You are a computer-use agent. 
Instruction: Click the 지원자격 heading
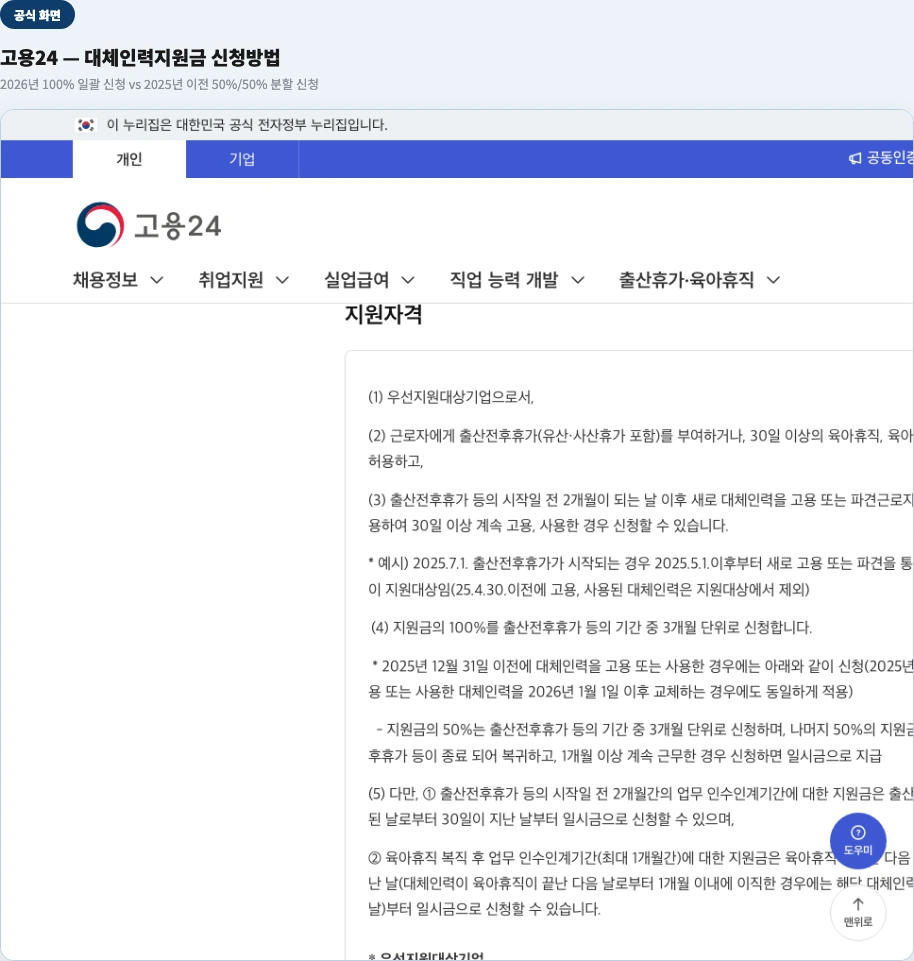tap(384, 314)
